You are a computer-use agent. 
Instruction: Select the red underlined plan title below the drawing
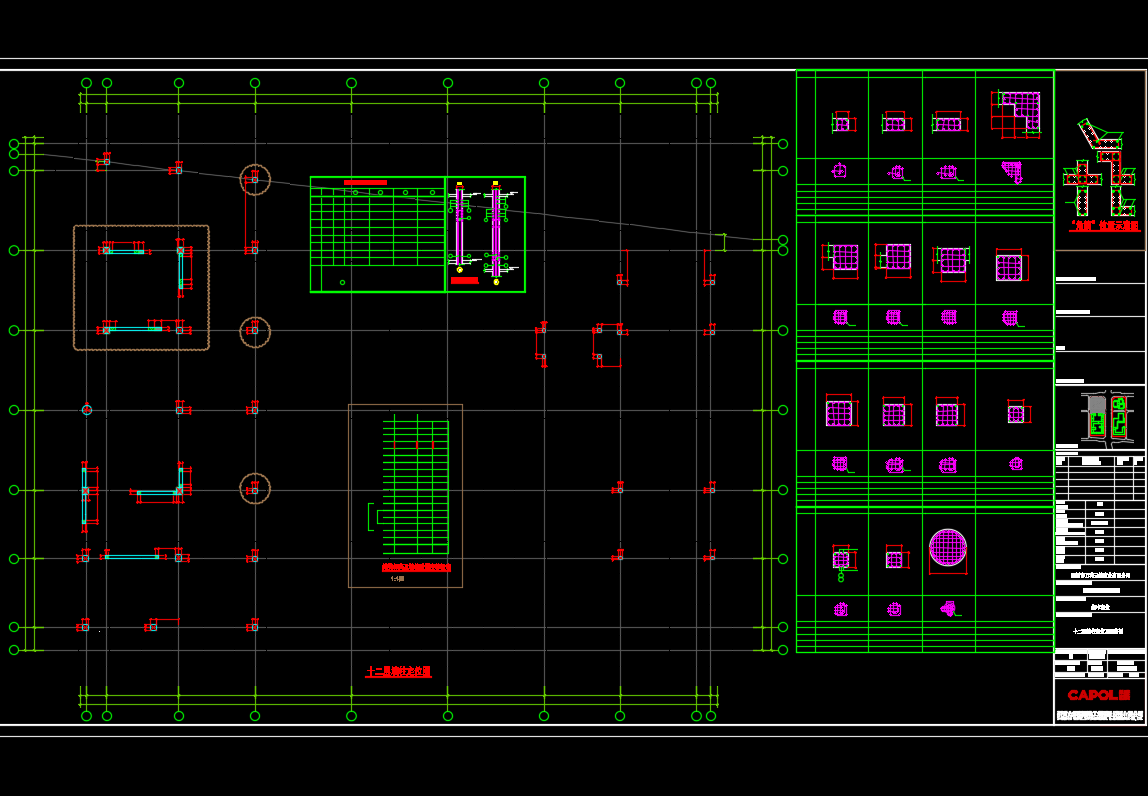tap(398, 672)
